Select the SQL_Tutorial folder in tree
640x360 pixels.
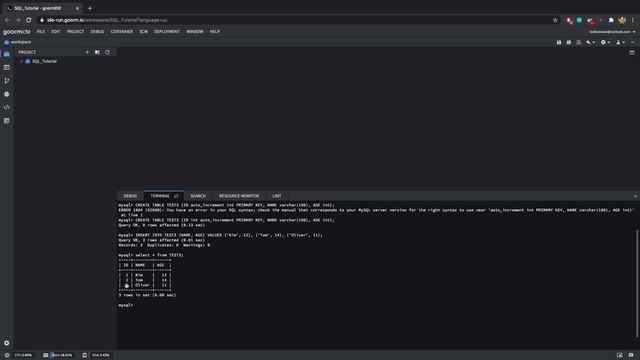pyautogui.click(x=44, y=61)
